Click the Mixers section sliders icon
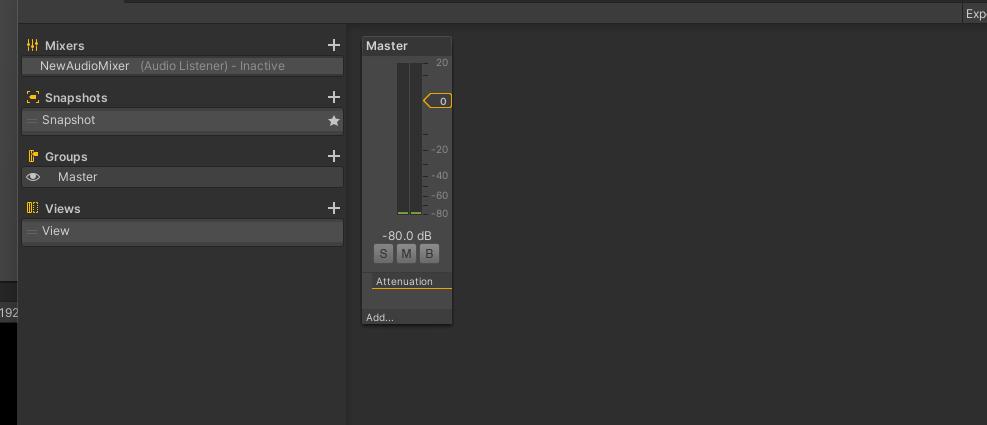This screenshot has height=425, width=987. pyautogui.click(x=33, y=45)
